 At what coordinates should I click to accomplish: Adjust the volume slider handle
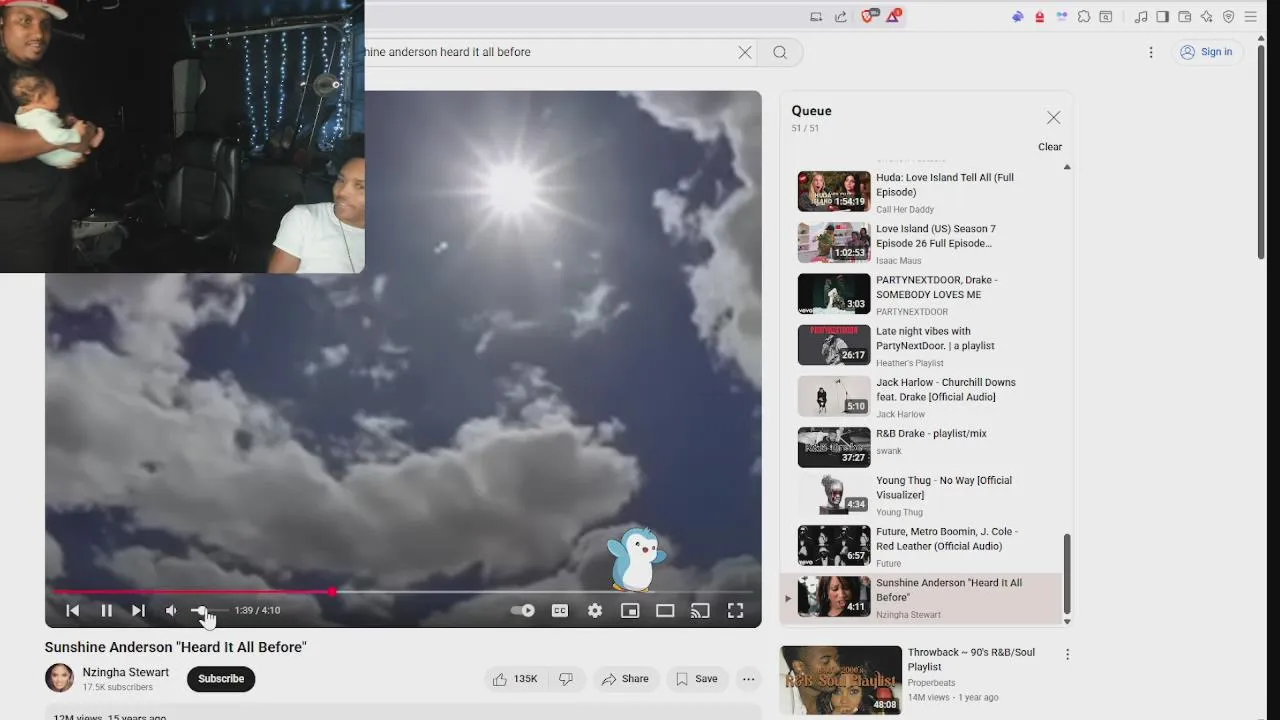click(x=201, y=611)
